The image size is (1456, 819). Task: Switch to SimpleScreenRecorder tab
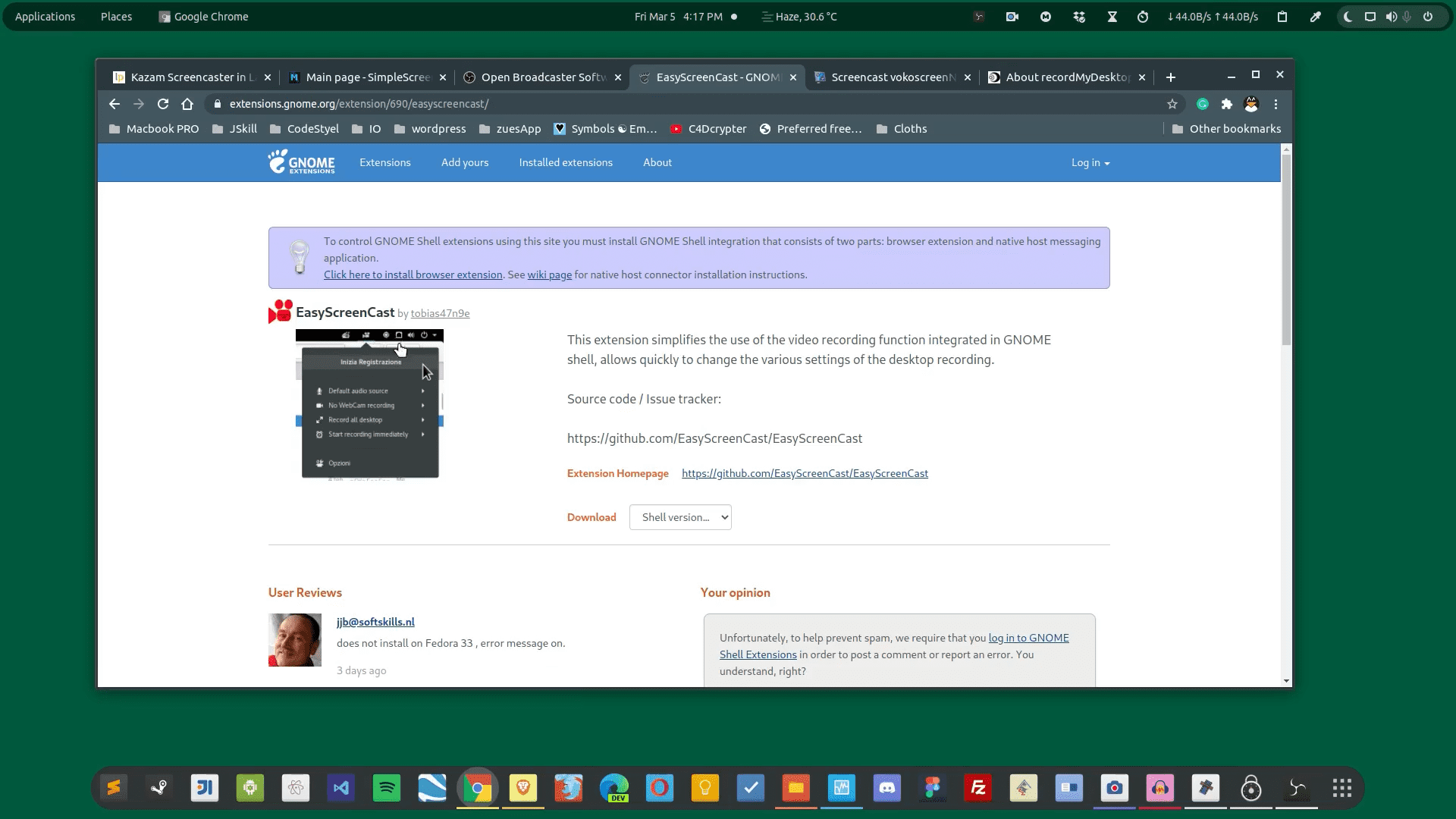point(366,77)
